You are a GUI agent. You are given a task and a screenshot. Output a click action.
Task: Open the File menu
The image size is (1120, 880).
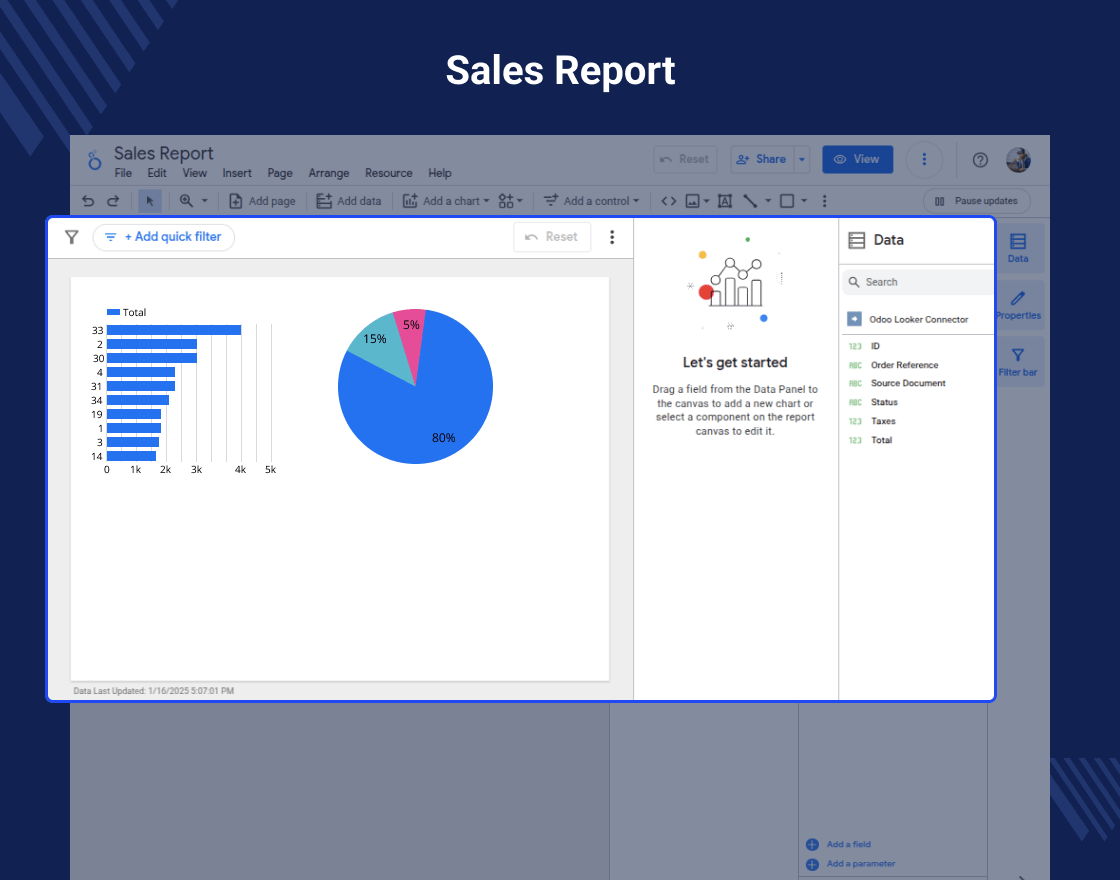(x=123, y=173)
